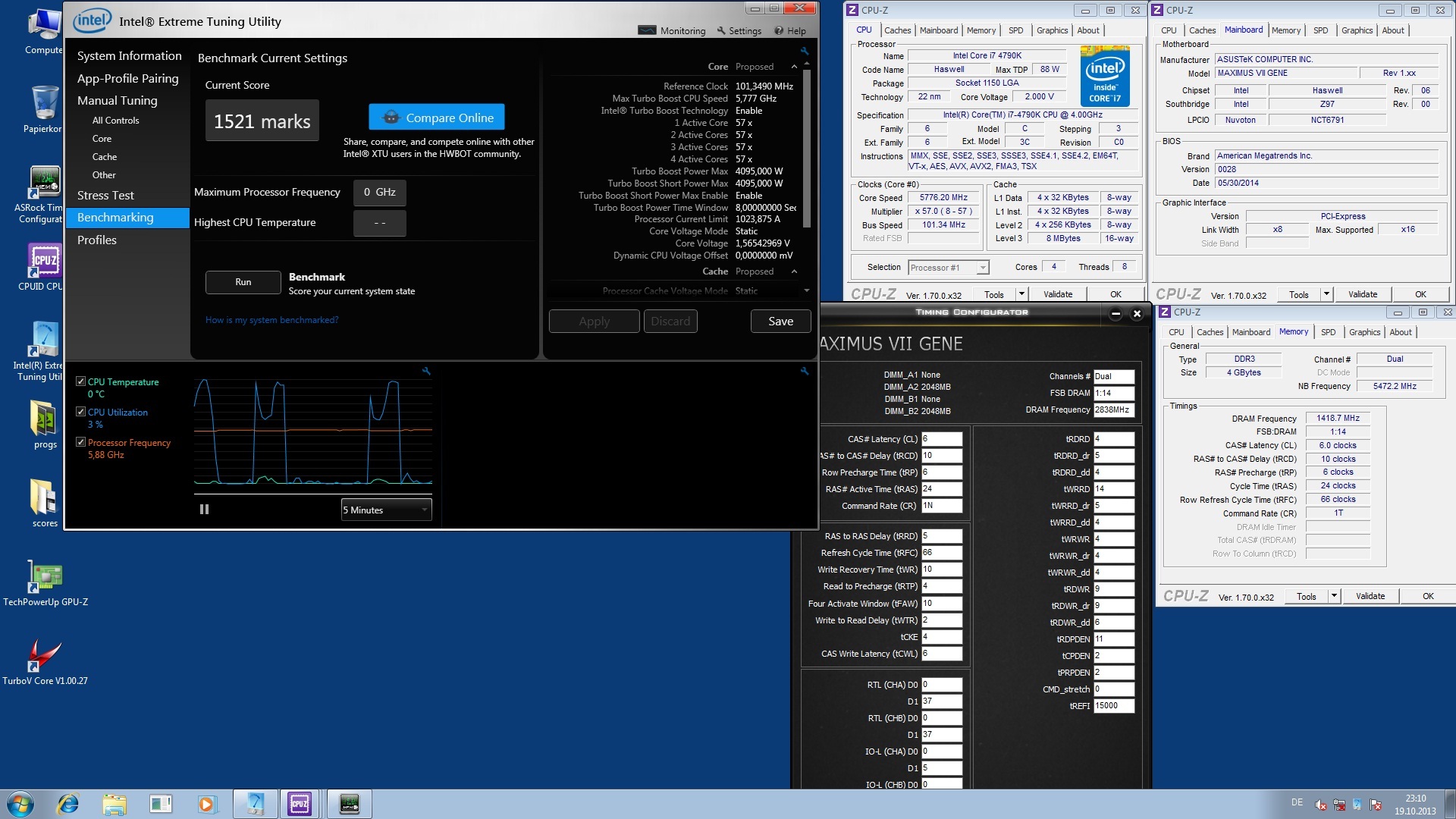Viewport: 1456px width, 819px height.
Task: Open TechPowerUp GPU-Z desktop icon
Action: coord(45,582)
